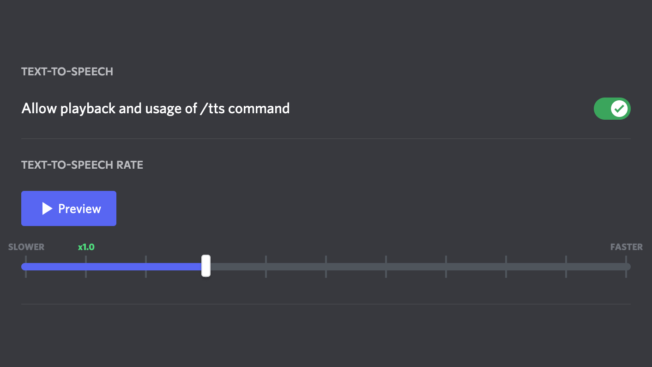This screenshot has height=367, width=652.
Task: Select the slowest tick under the SLOWER label
Action: [26, 266]
